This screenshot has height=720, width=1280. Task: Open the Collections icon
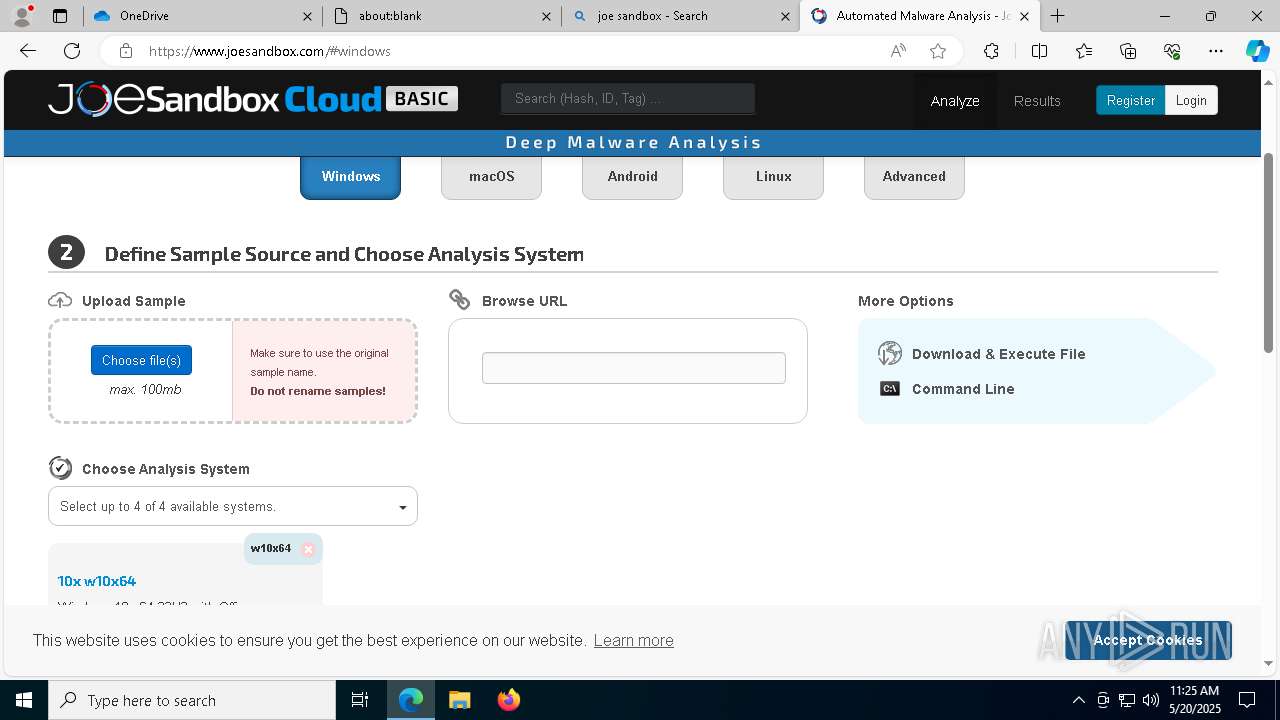(1128, 51)
